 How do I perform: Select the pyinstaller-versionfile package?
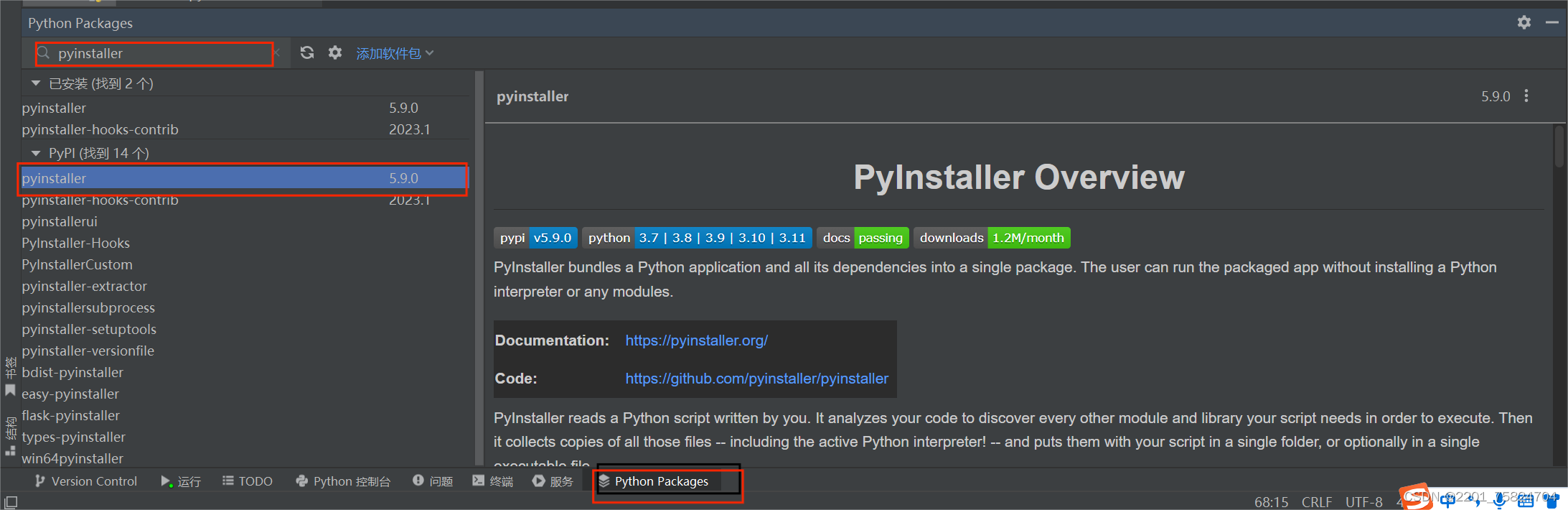(x=245, y=351)
